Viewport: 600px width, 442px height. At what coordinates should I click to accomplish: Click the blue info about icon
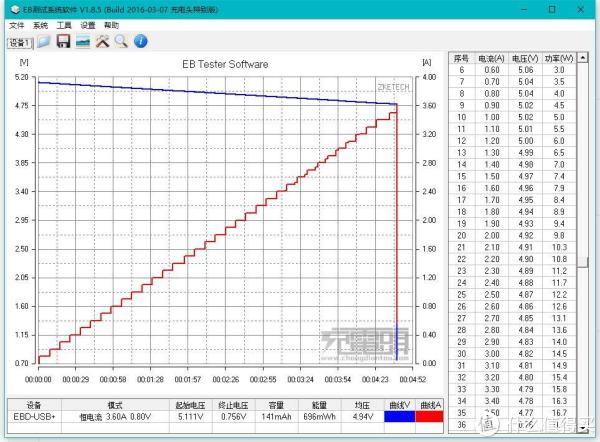coord(141,42)
